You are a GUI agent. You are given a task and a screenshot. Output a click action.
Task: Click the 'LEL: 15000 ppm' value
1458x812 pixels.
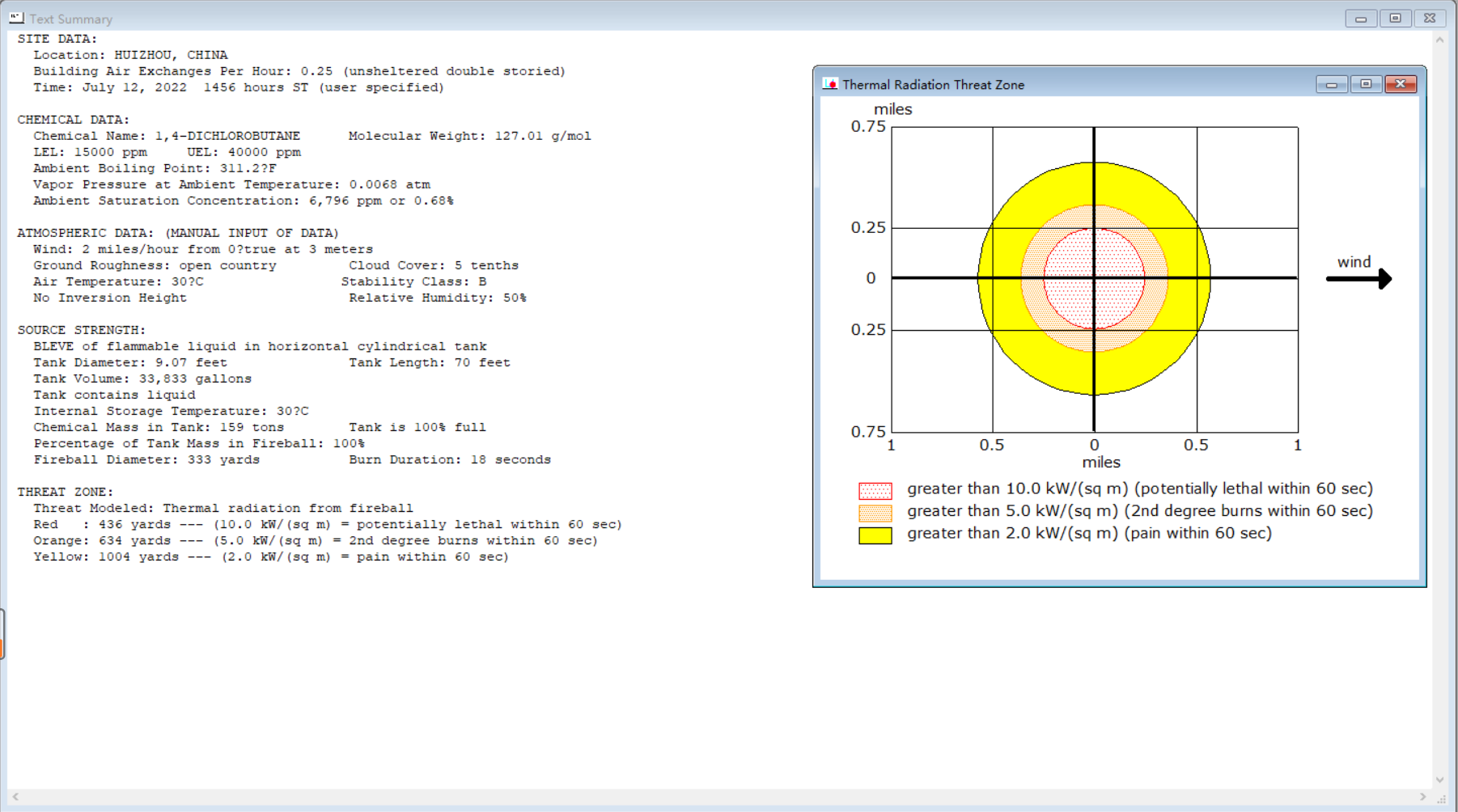pos(90,152)
